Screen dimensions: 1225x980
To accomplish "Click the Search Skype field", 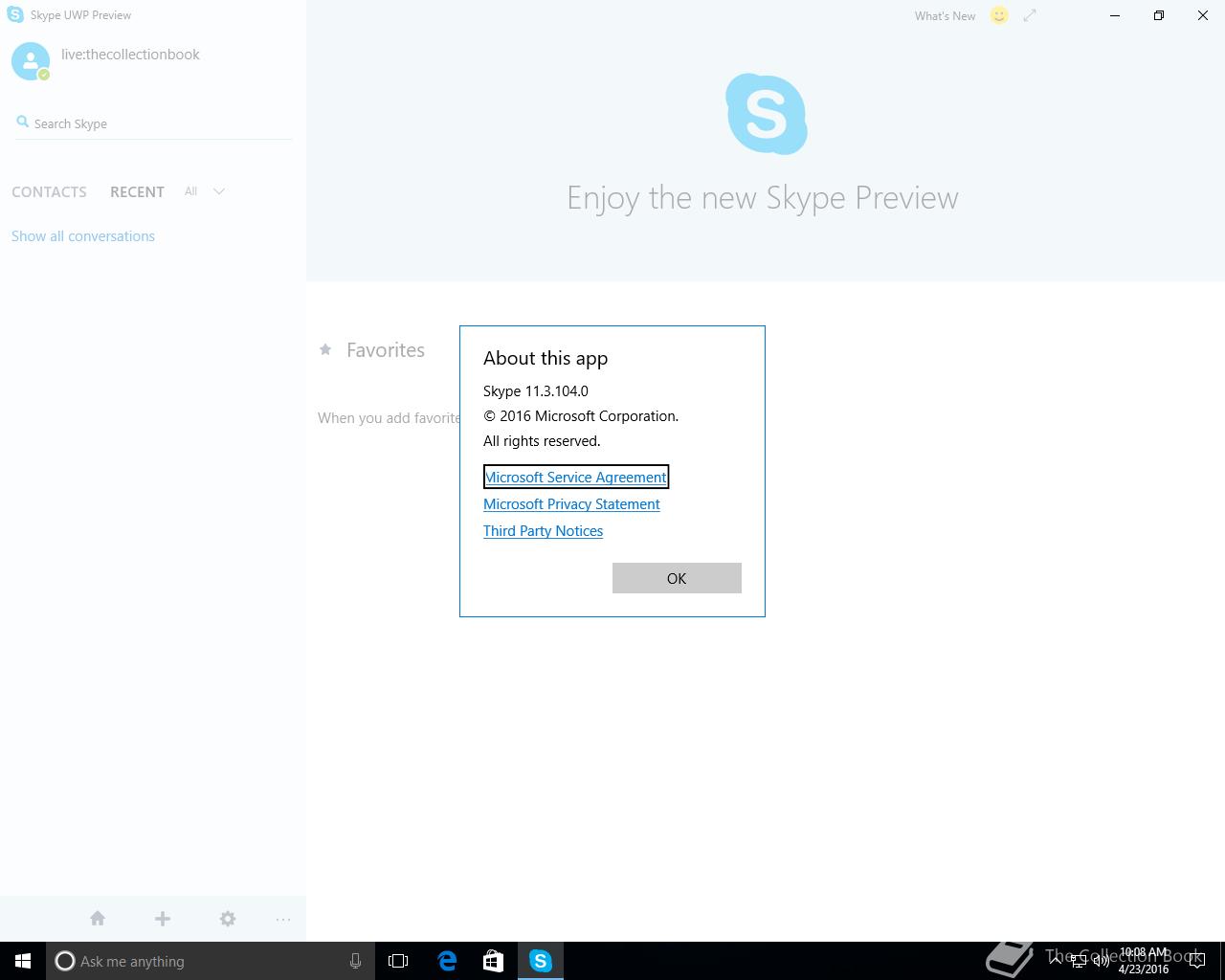I will [153, 123].
